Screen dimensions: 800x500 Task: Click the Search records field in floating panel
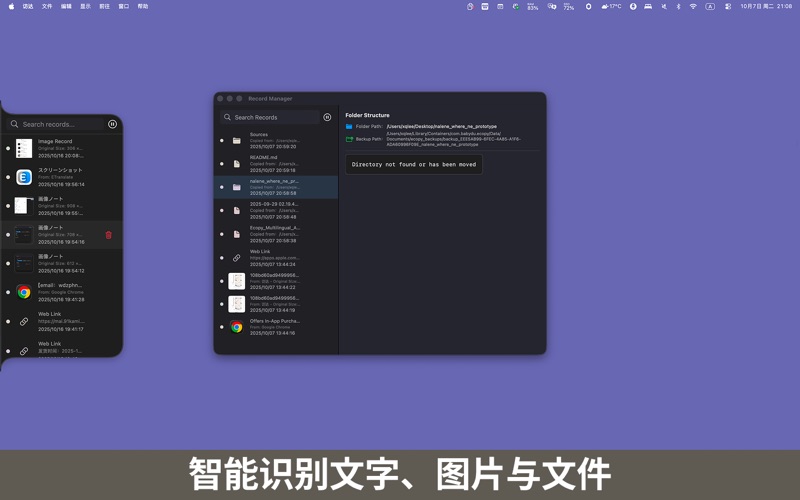click(60, 124)
